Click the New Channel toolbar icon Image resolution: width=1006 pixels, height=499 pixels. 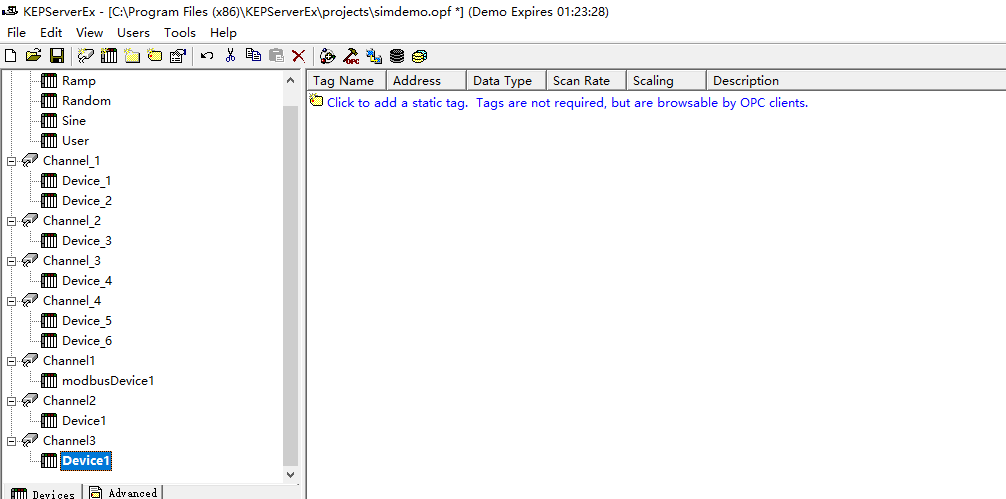click(x=85, y=56)
